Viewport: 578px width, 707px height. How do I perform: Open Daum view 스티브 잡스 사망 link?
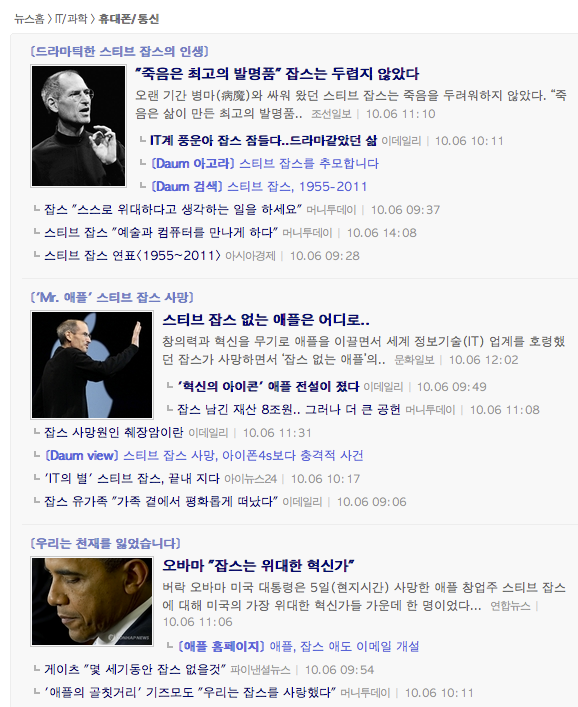[x=204, y=455]
